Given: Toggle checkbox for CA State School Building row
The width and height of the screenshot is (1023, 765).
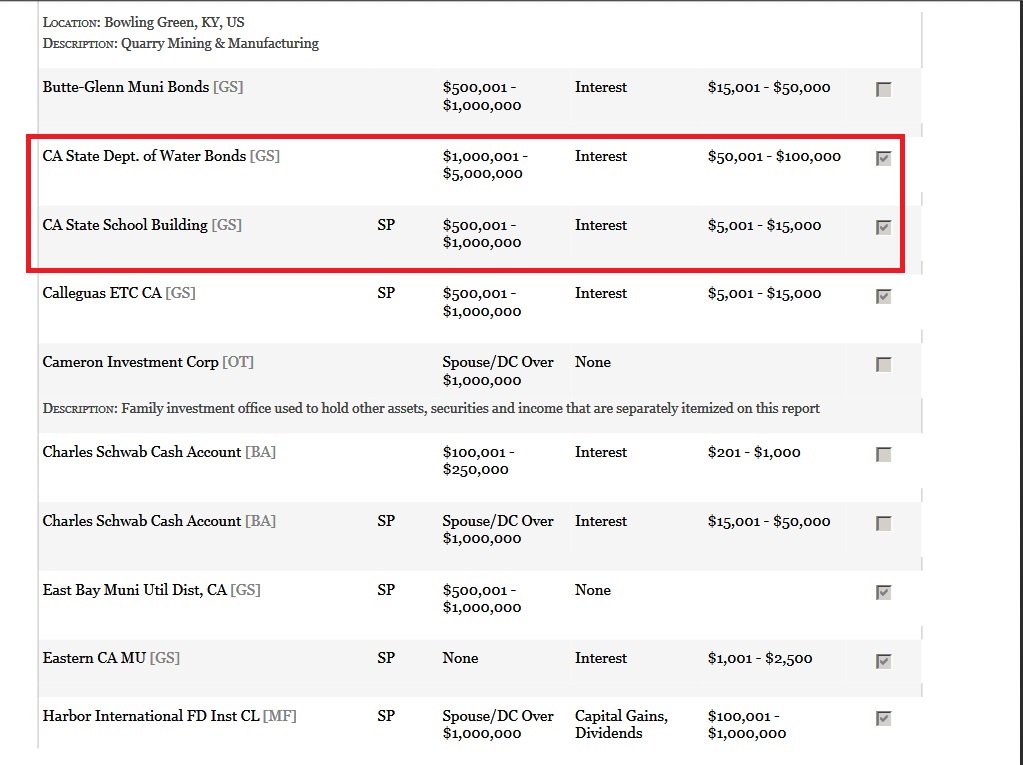Looking at the screenshot, I should tap(883, 228).
